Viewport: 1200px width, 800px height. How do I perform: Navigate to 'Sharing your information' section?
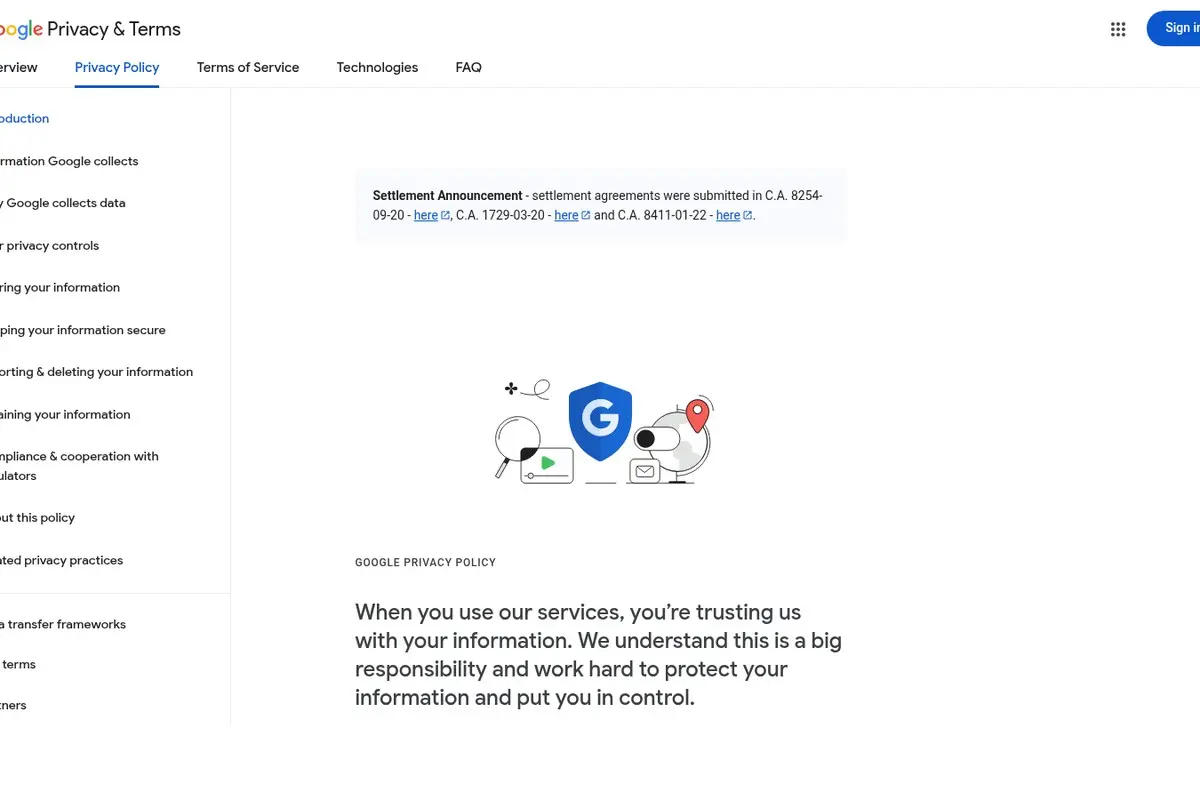tap(60, 287)
